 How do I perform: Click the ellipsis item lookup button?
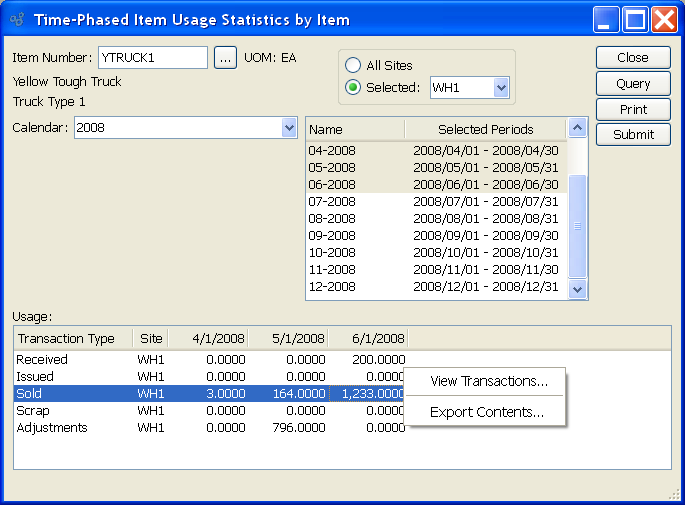point(226,58)
